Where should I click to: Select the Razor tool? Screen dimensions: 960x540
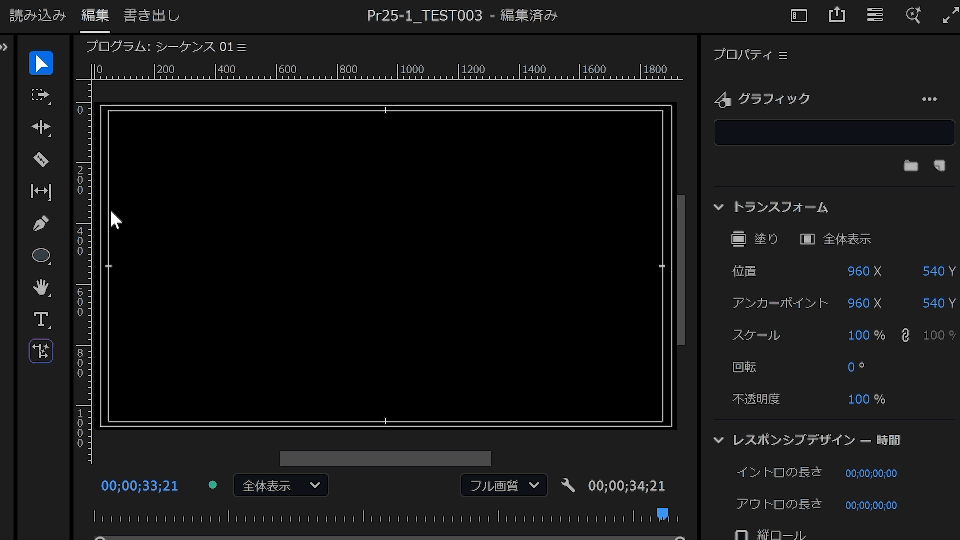41,159
